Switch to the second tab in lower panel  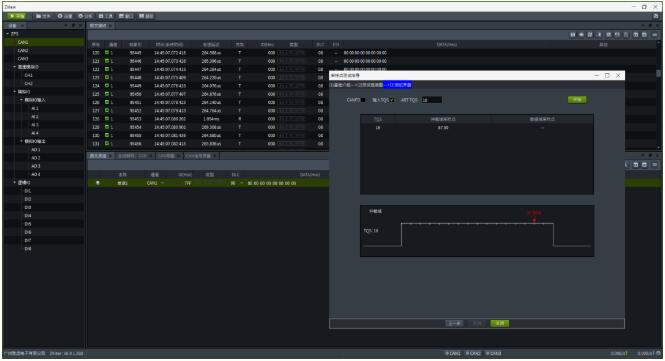(x=132, y=156)
